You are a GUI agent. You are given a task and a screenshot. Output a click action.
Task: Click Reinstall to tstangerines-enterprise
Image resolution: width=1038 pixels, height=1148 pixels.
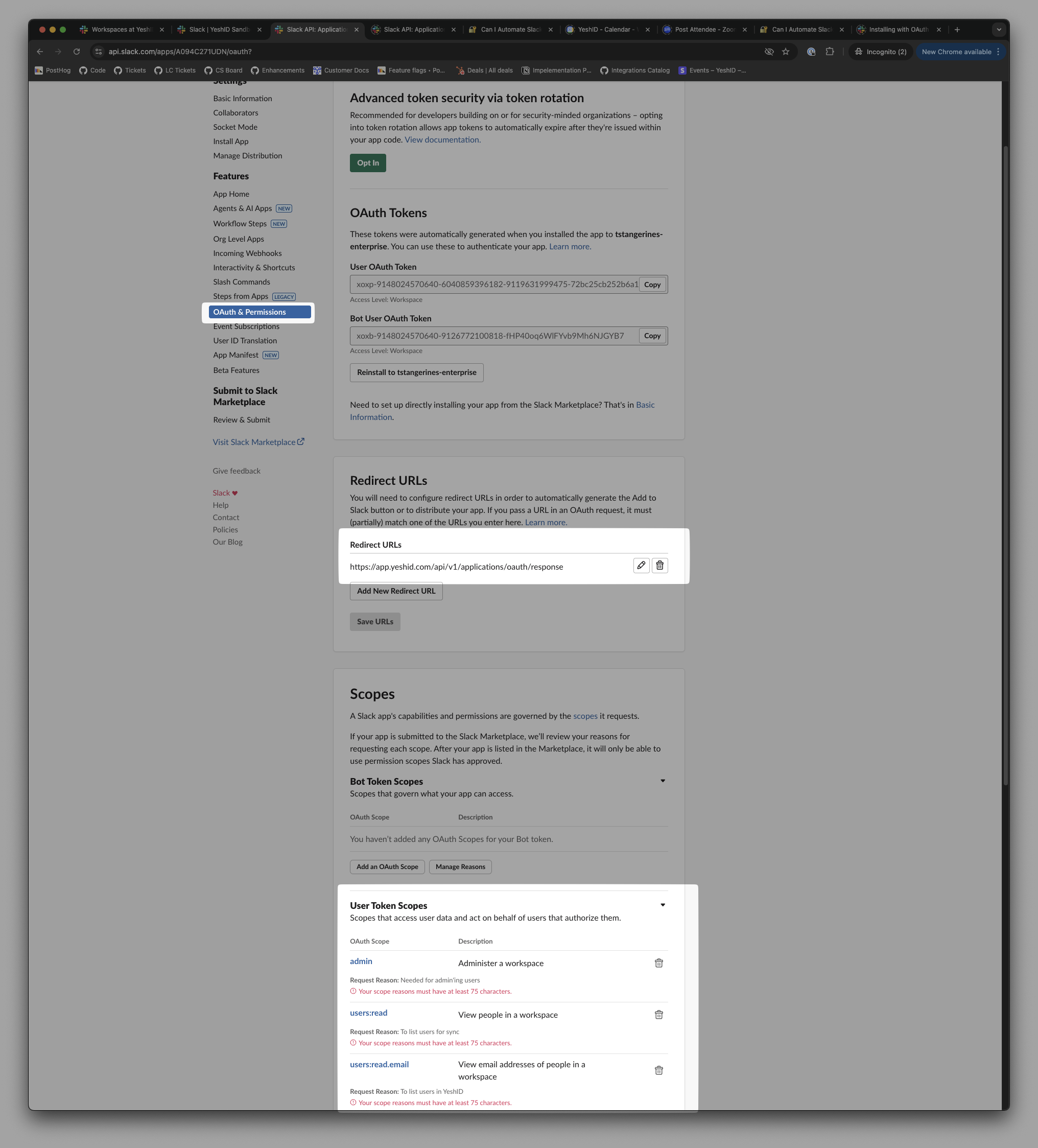[x=417, y=372]
